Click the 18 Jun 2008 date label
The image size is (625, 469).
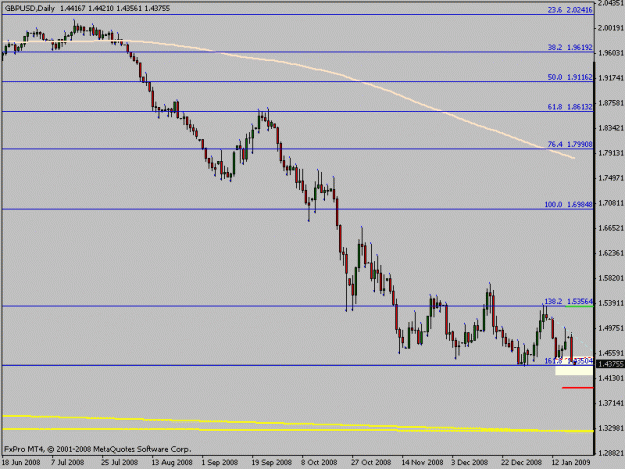pos(21,462)
